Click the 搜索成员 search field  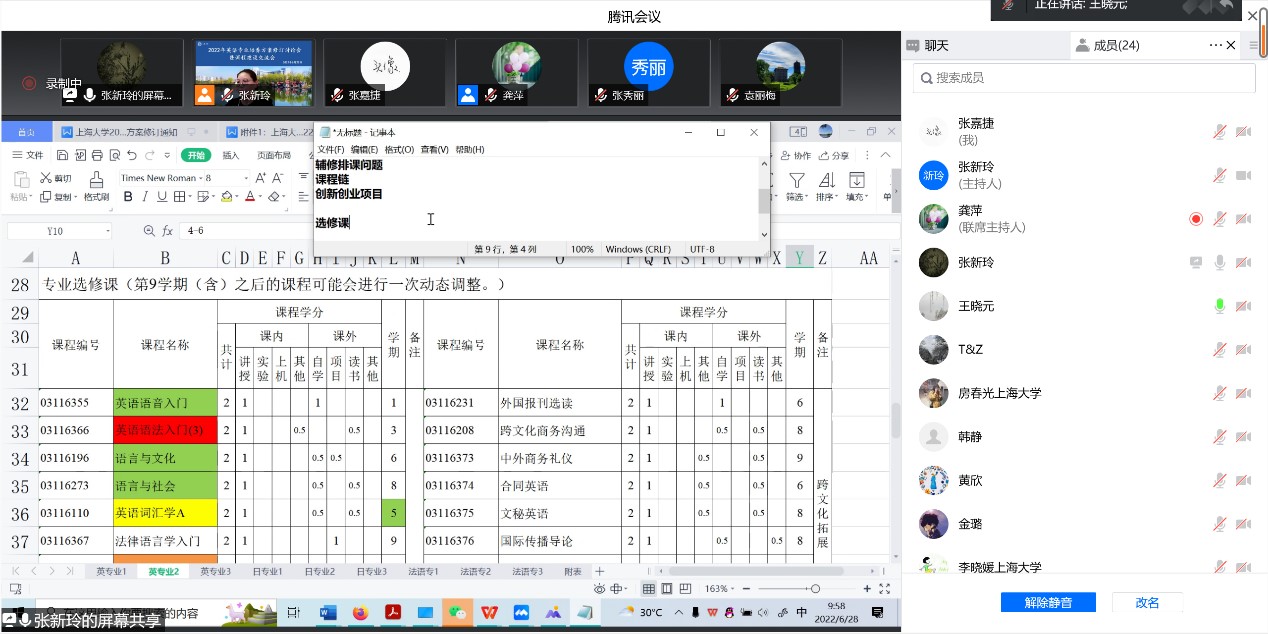(x=1085, y=78)
